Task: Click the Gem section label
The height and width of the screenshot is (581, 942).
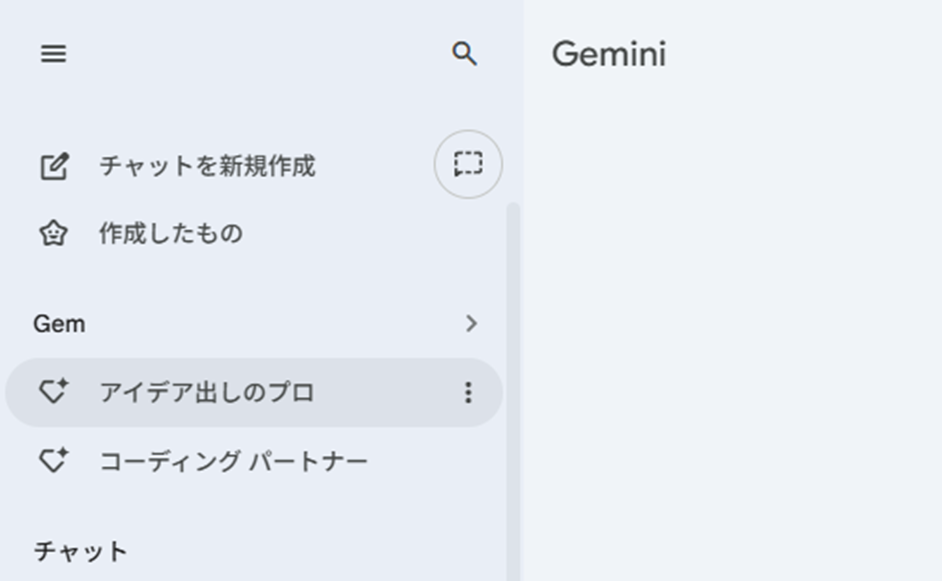Action: coord(59,324)
